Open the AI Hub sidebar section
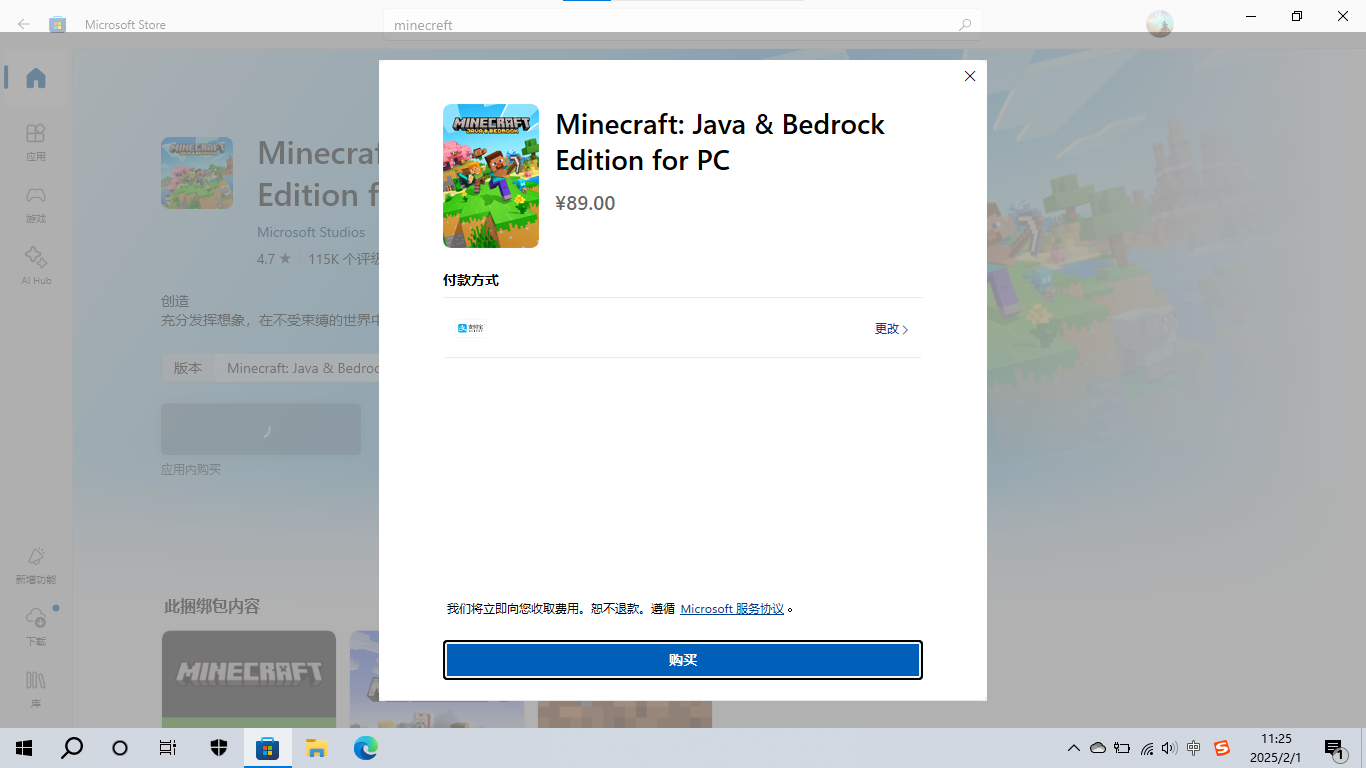Viewport: 1366px width, 768px height. pyautogui.click(x=35, y=267)
